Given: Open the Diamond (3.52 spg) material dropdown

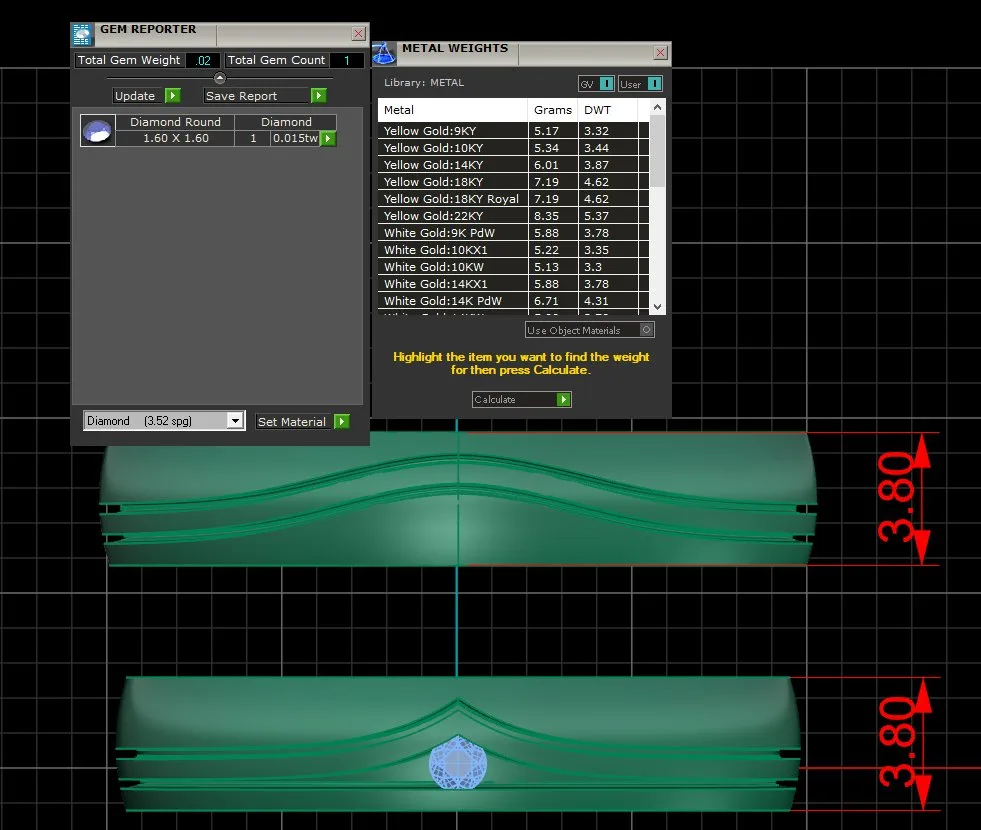Looking at the screenshot, I should click(x=235, y=421).
